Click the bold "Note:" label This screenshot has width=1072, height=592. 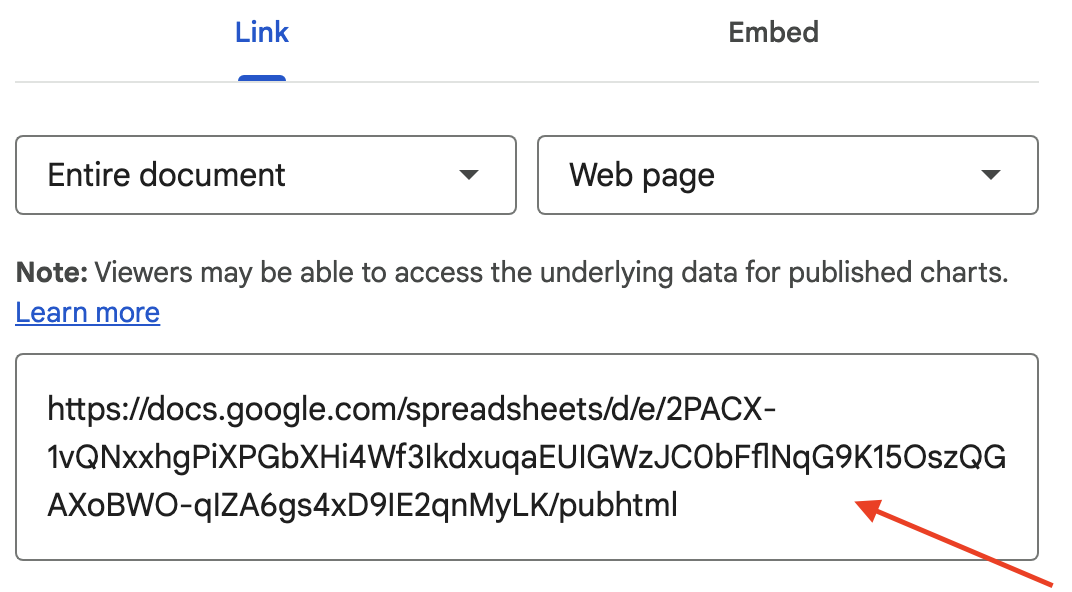pos(52,272)
